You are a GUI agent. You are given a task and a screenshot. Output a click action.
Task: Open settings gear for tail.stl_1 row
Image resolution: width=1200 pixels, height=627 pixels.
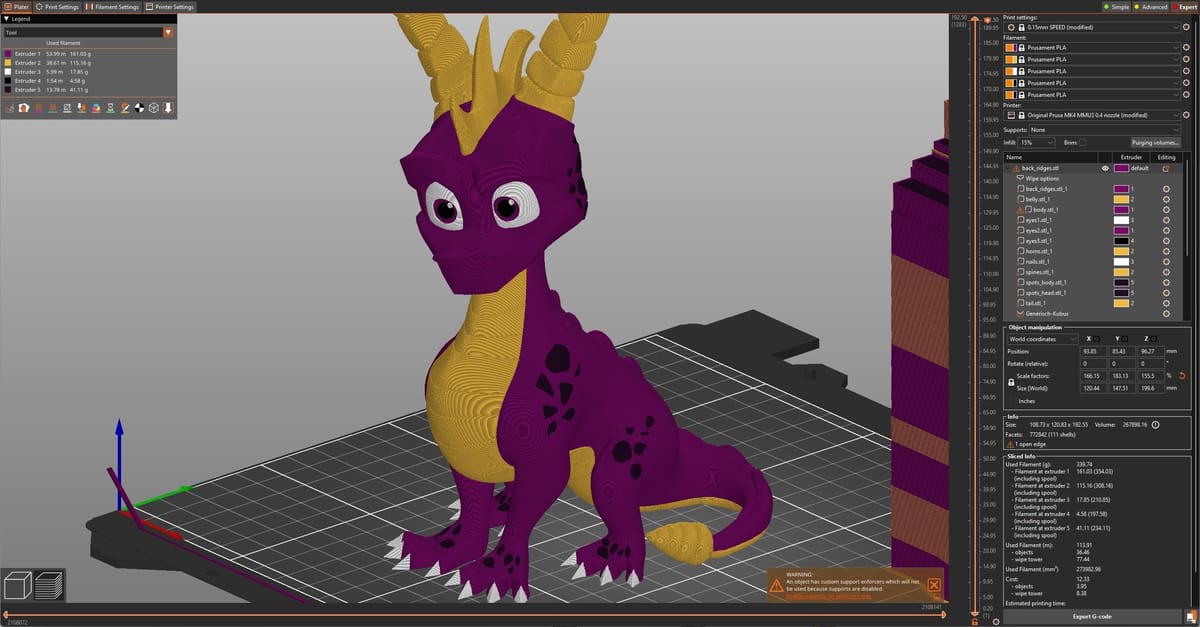coord(1166,303)
